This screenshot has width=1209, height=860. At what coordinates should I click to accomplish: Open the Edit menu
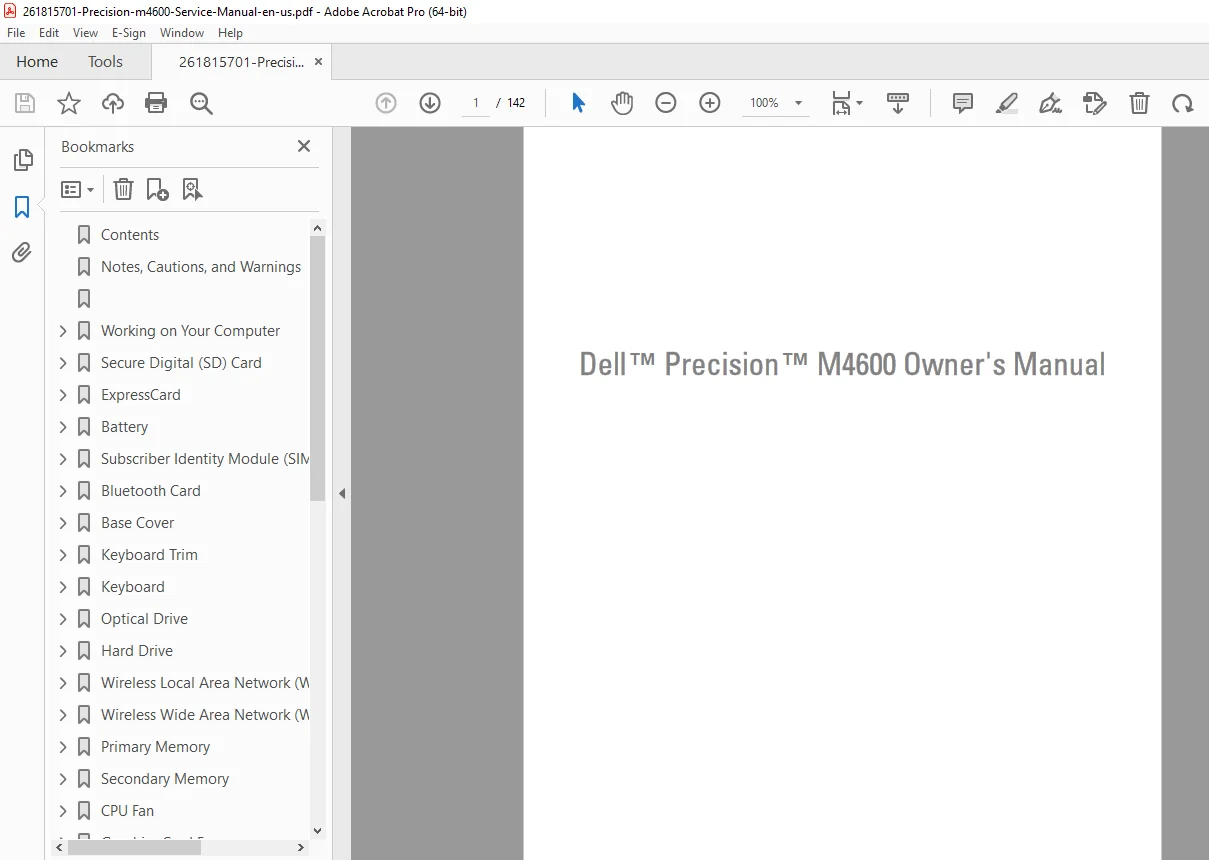point(49,33)
